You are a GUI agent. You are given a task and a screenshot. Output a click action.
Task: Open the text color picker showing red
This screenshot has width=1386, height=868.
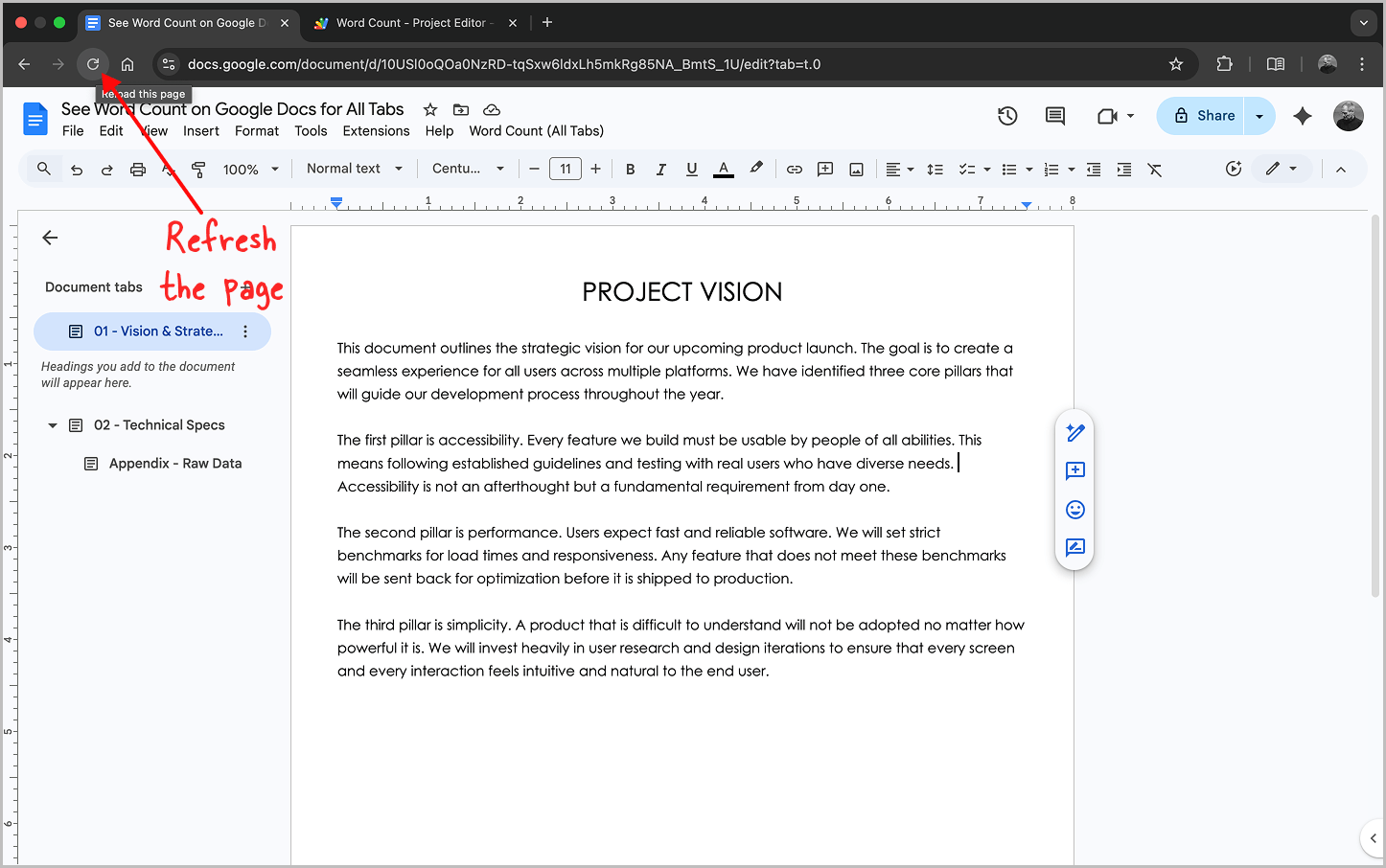pos(724,168)
